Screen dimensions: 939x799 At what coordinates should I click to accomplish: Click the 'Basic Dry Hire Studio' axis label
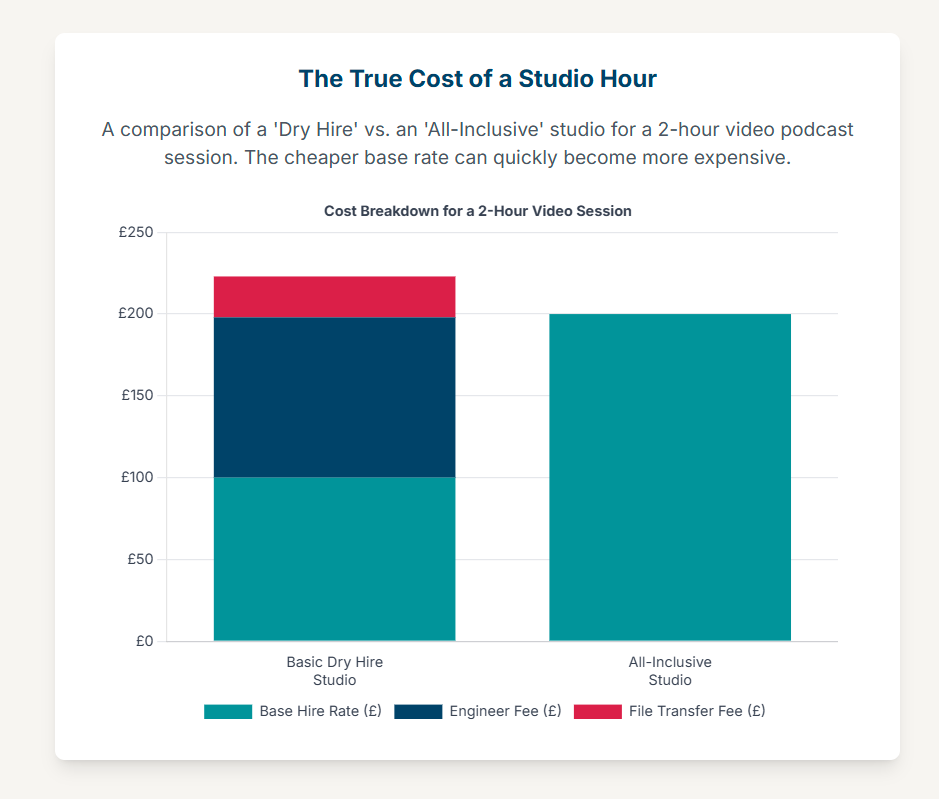pos(335,671)
